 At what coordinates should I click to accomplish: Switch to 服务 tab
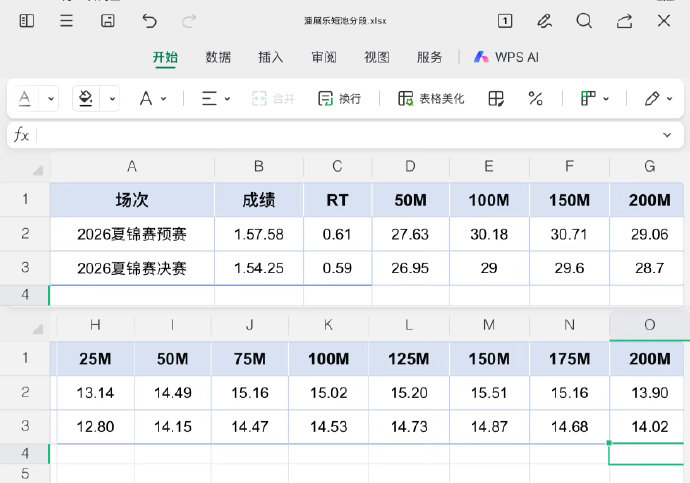click(x=429, y=57)
